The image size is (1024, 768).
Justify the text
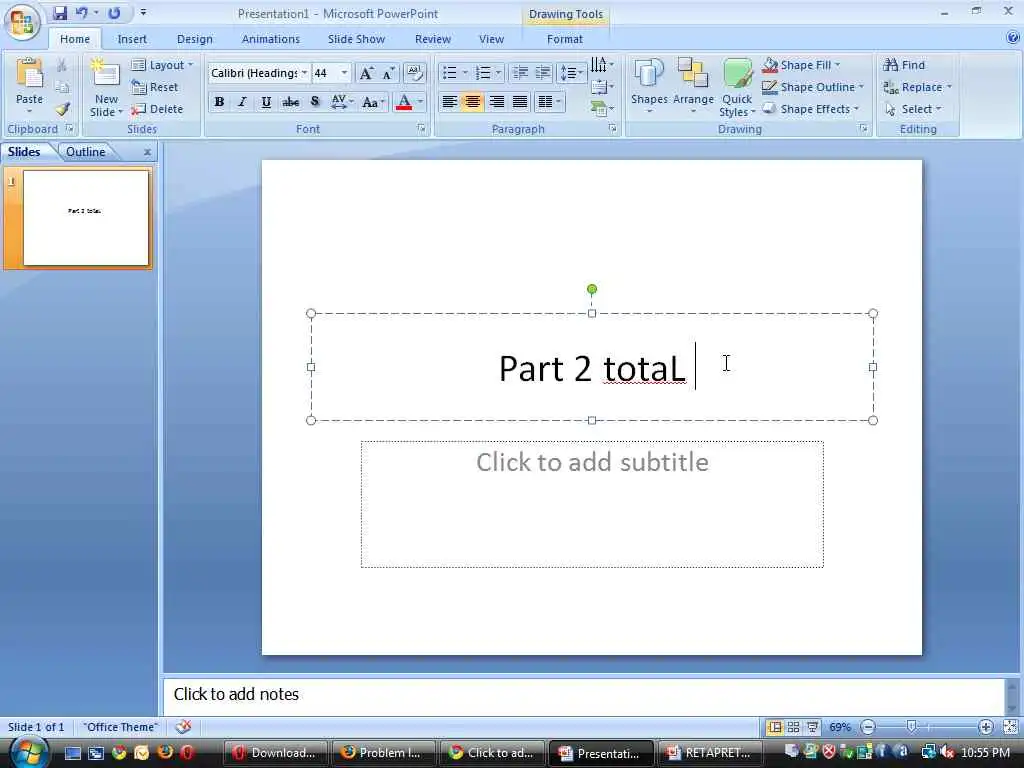520,102
